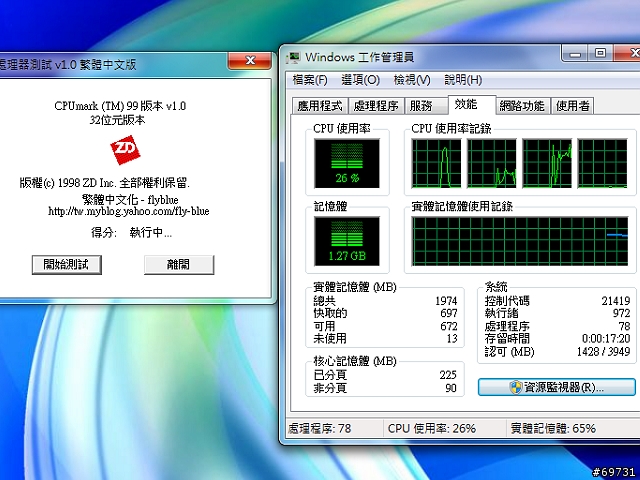
Task: Open the 檢視(V) menu
Action: pyautogui.click(x=412, y=80)
